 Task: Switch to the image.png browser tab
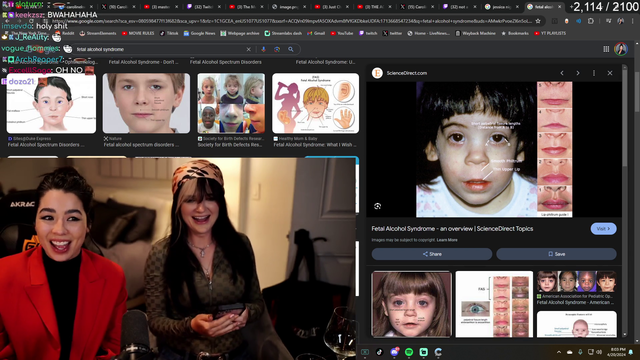coord(289,7)
